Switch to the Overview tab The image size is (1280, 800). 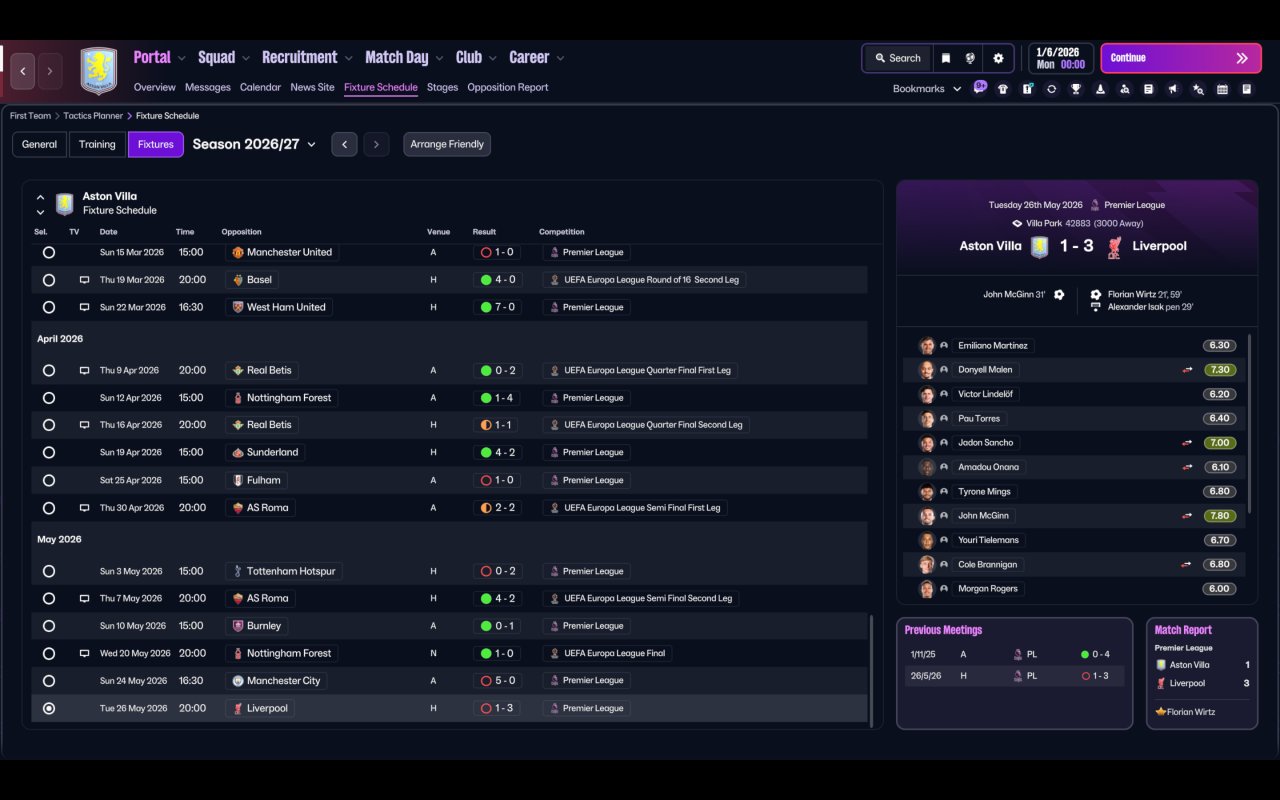tap(154, 87)
